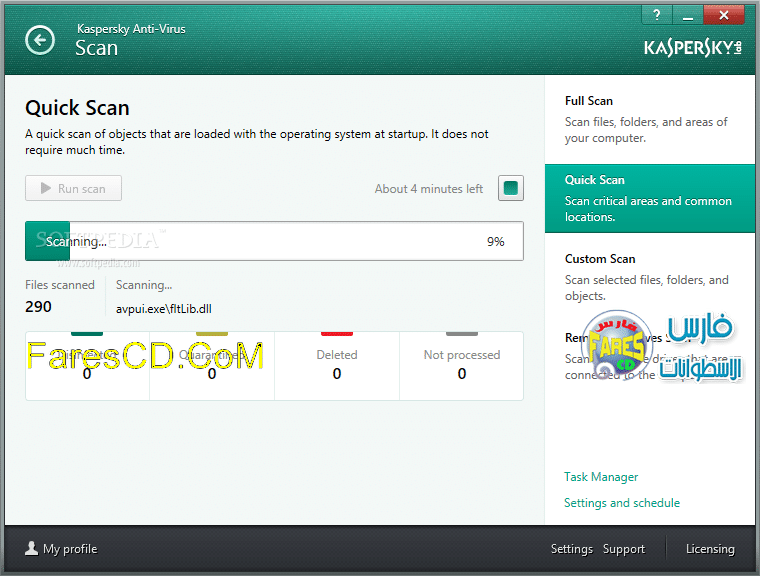Click the Scanning progress bar at 9%

[x=274, y=241]
